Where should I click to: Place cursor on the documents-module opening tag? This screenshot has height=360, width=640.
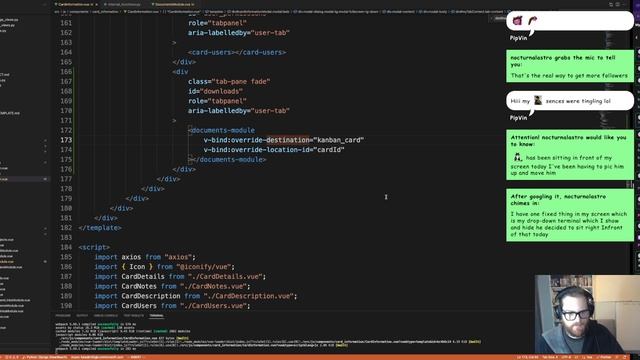click(221, 130)
